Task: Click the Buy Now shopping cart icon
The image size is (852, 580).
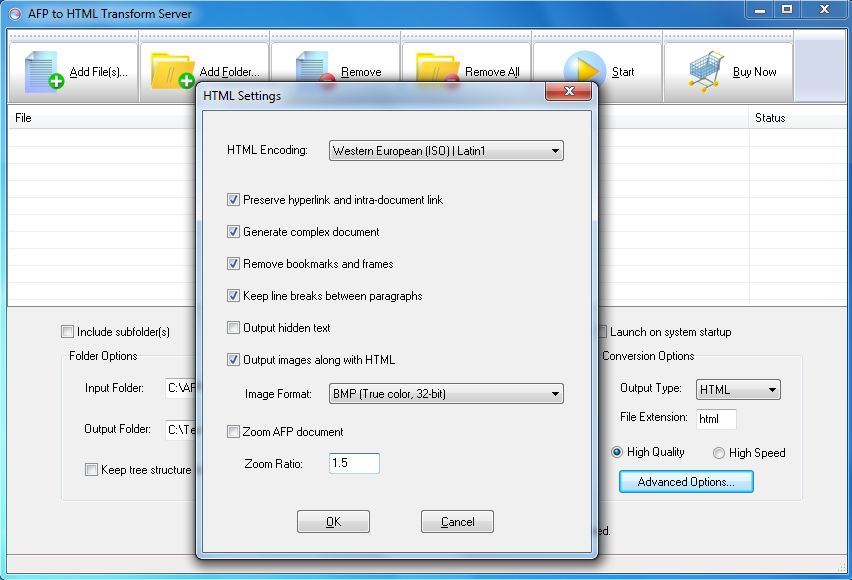Action: [x=706, y=71]
